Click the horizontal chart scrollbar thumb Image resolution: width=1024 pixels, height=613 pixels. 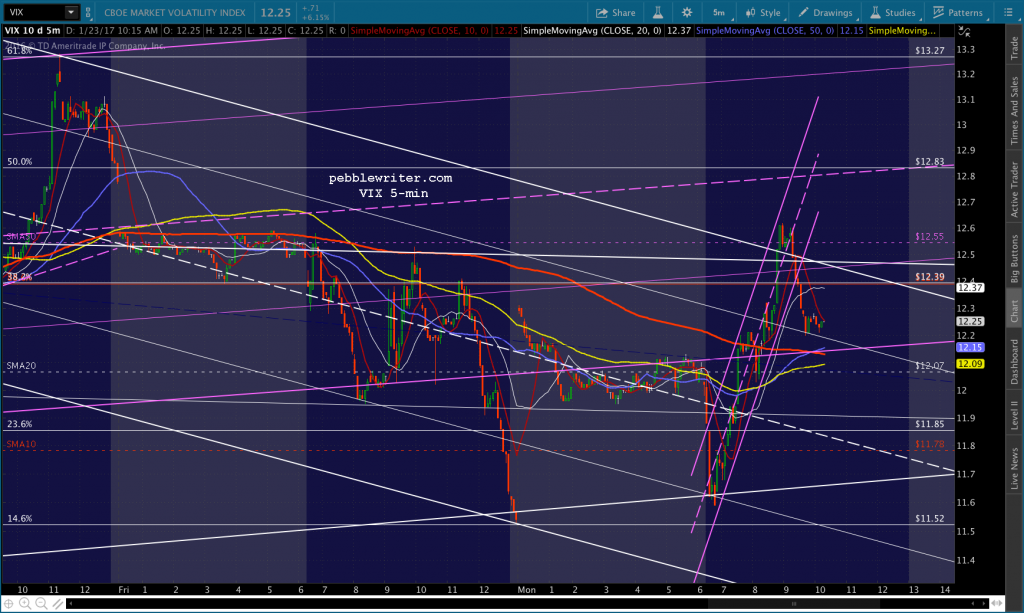pos(793,604)
